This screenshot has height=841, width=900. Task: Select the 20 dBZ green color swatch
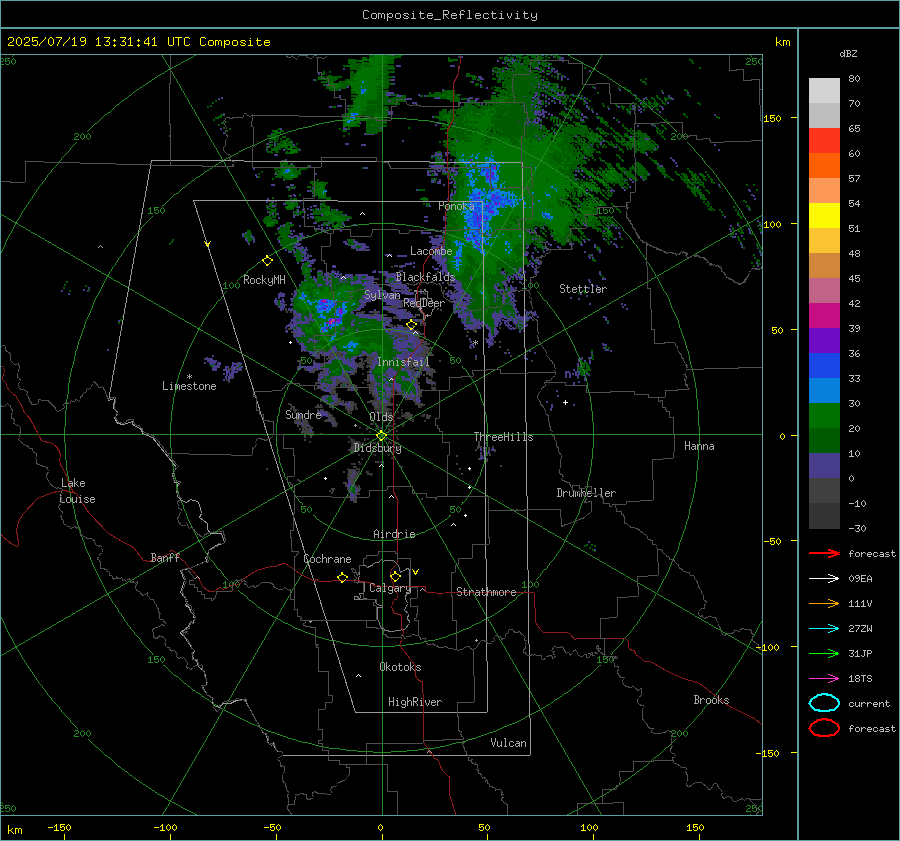(824, 415)
